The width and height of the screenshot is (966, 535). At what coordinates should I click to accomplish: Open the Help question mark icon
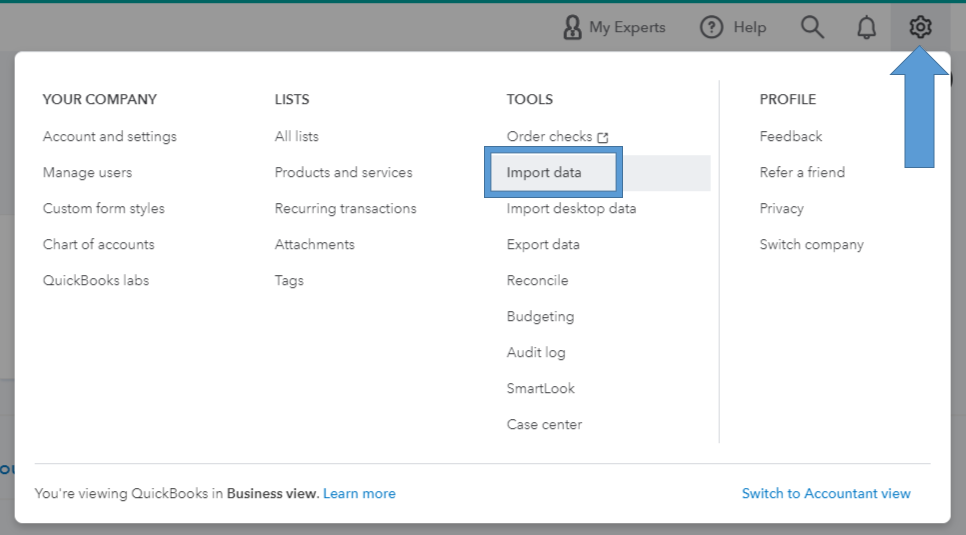[711, 28]
